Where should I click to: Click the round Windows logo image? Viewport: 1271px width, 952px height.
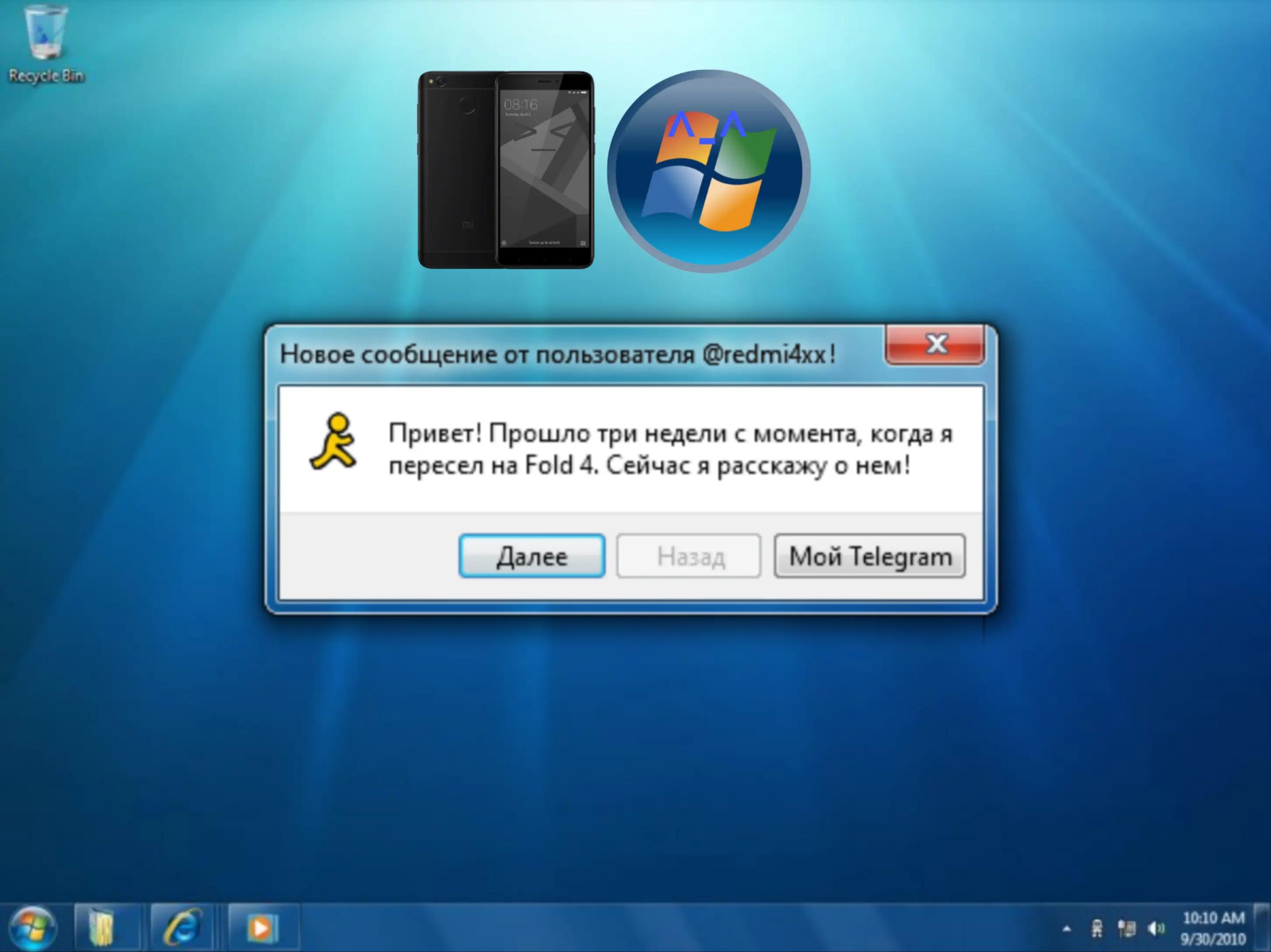click(x=709, y=171)
